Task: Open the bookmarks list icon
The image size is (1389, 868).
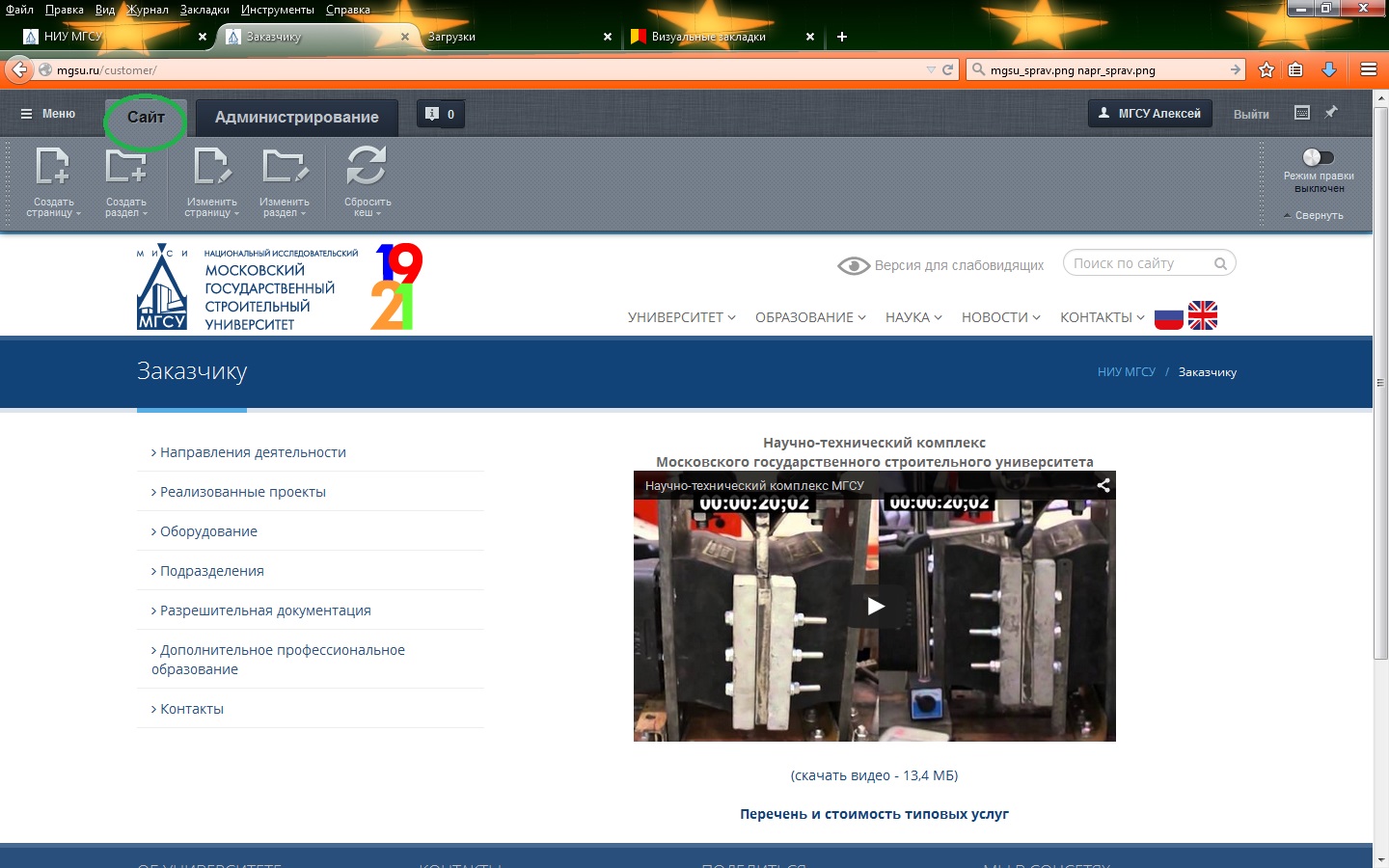Action: 1295,69
